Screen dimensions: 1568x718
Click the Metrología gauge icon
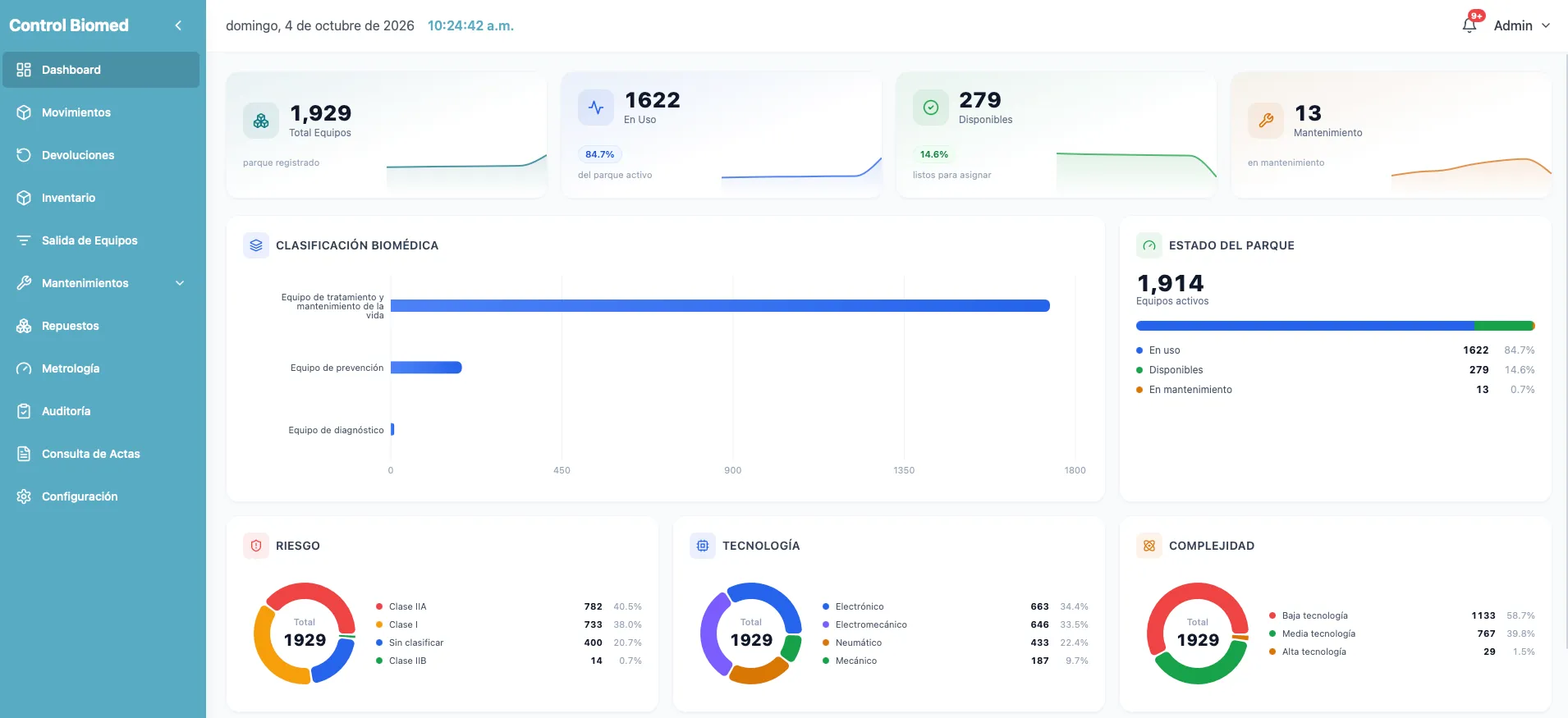click(24, 368)
